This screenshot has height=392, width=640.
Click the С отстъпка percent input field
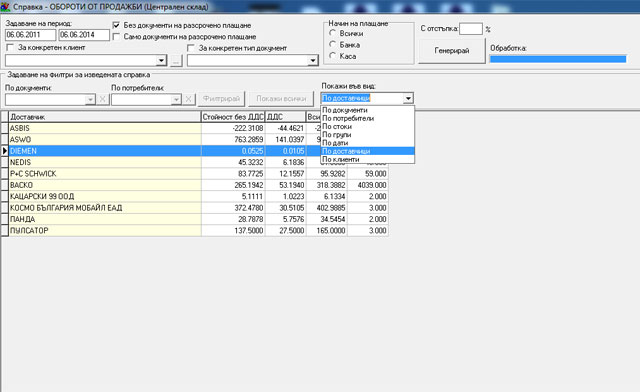471,29
